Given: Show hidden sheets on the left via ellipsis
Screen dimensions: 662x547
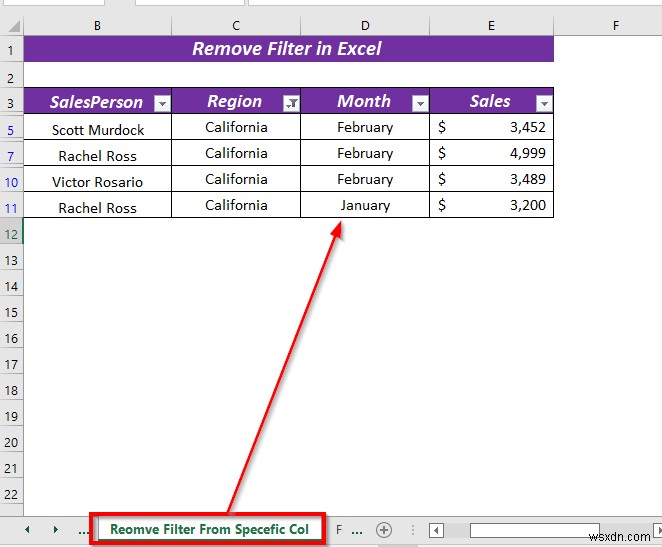Looking at the screenshot, I should (x=83, y=531).
